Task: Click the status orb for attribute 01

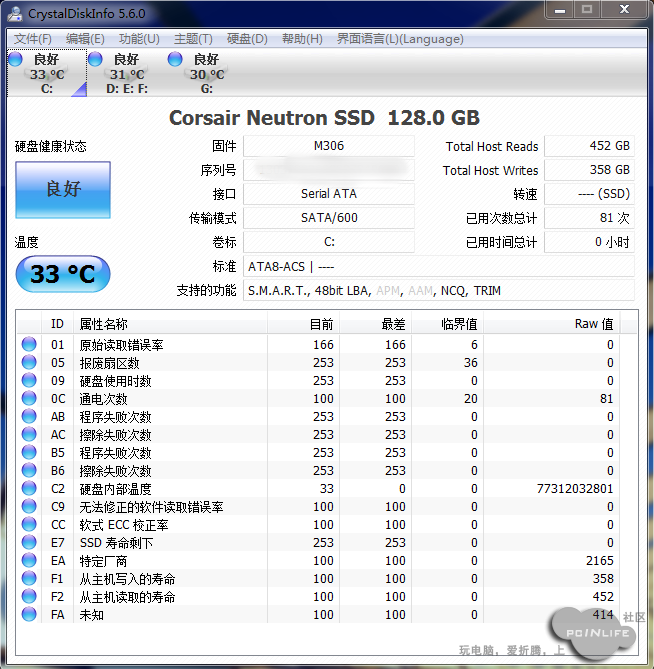Action: (x=29, y=344)
